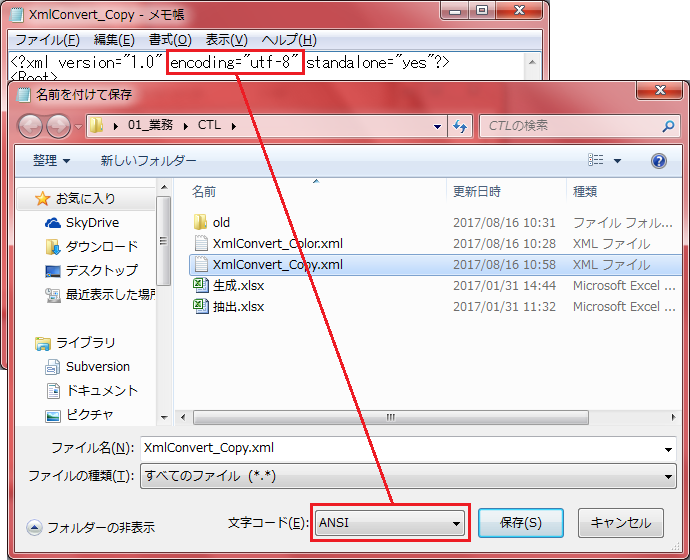Click the old folder icon
This screenshot has height=560, width=690.
click(x=200, y=222)
